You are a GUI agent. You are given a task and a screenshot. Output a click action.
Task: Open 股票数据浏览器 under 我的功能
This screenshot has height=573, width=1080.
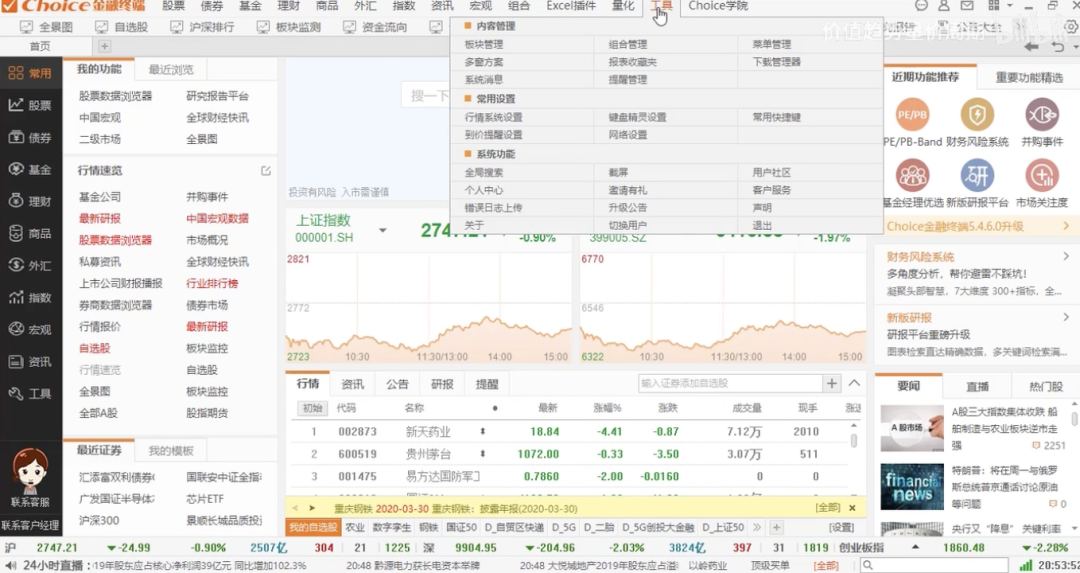pyautogui.click(x=115, y=96)
